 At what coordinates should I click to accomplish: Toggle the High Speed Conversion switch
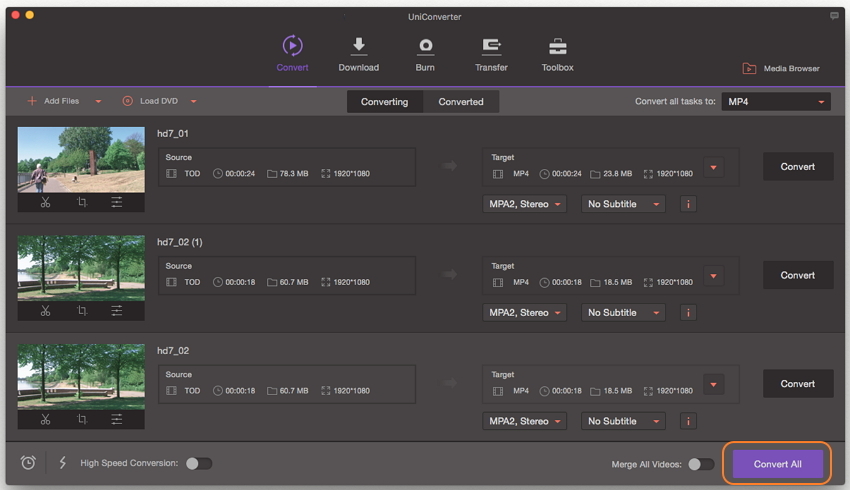(199, 463)
